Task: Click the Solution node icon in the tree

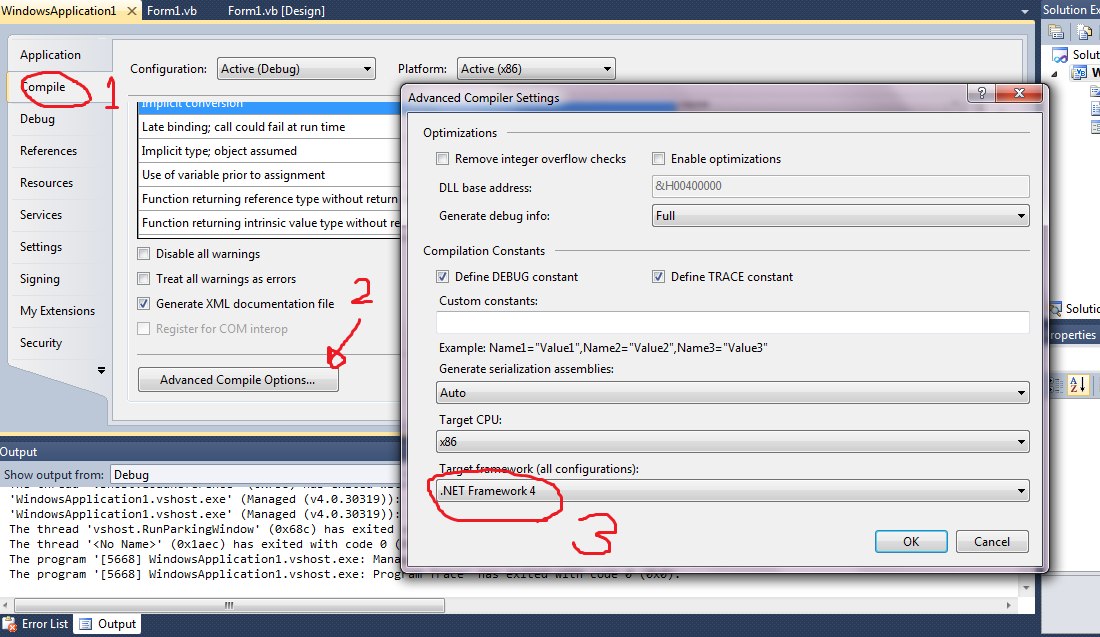Action: pyautogui.click(x=1059, y=55)
